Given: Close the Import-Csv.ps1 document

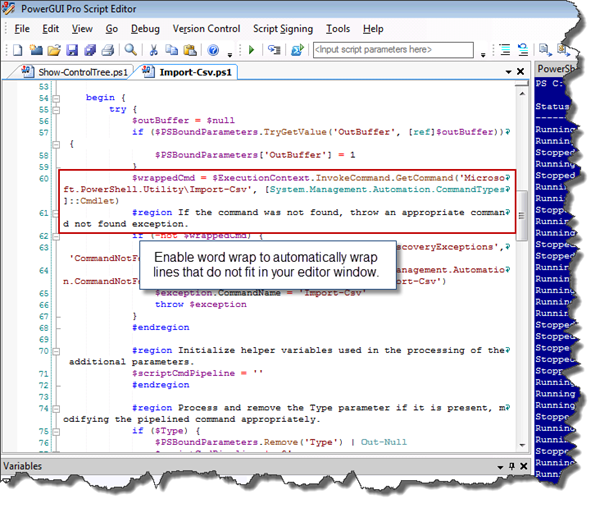Looking at the screenshot, I should click(520, 71).
